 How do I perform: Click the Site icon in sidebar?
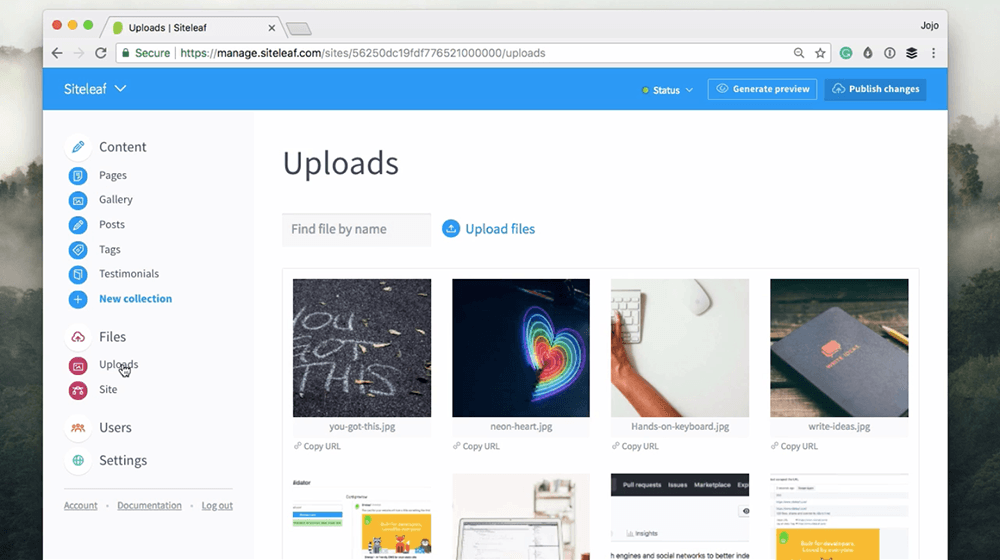[78, 390]
